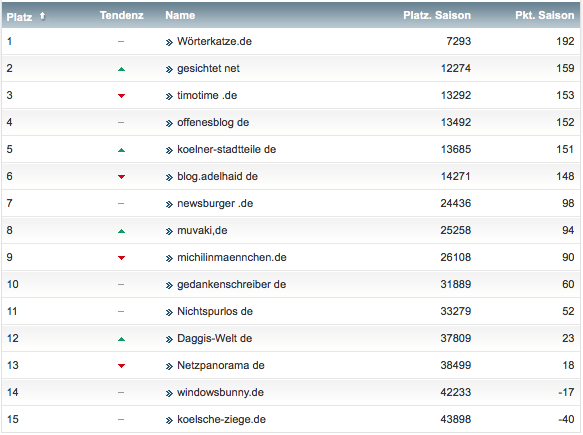The height and width of the screenshot is (435, 583).
Task: Click red down-trend arrow for Netzpanorama de
Action: 121,366
